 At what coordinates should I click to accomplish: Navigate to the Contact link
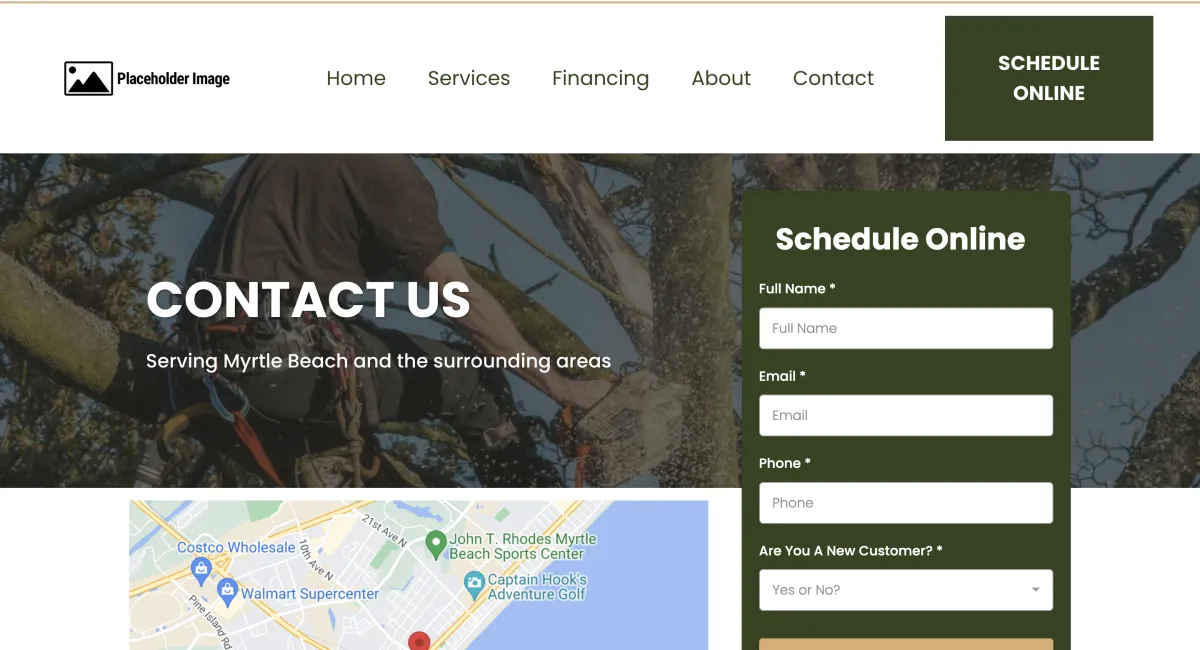pyautogui.click(x=833, y=78)
